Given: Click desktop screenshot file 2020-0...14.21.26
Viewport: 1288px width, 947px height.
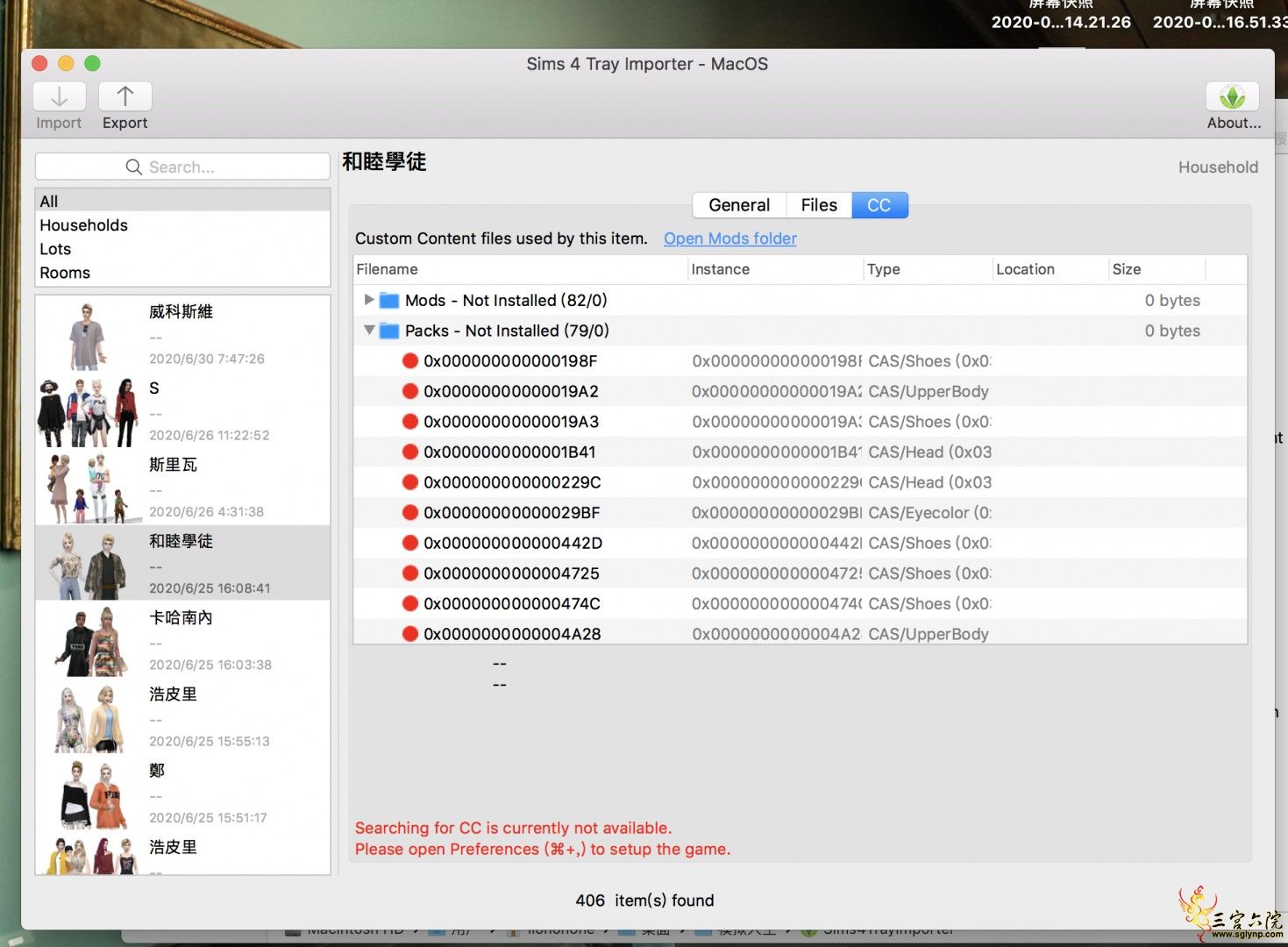Looking at the screenshot, I should point(1061,22).
